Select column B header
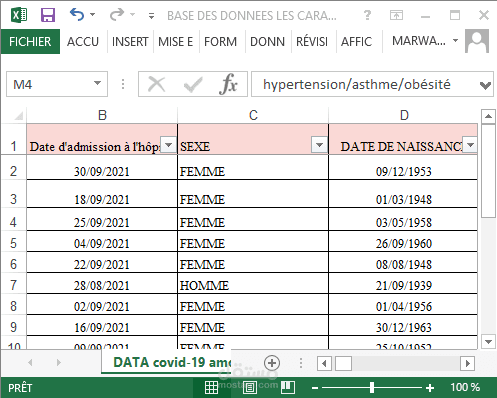 coord(102,115)
